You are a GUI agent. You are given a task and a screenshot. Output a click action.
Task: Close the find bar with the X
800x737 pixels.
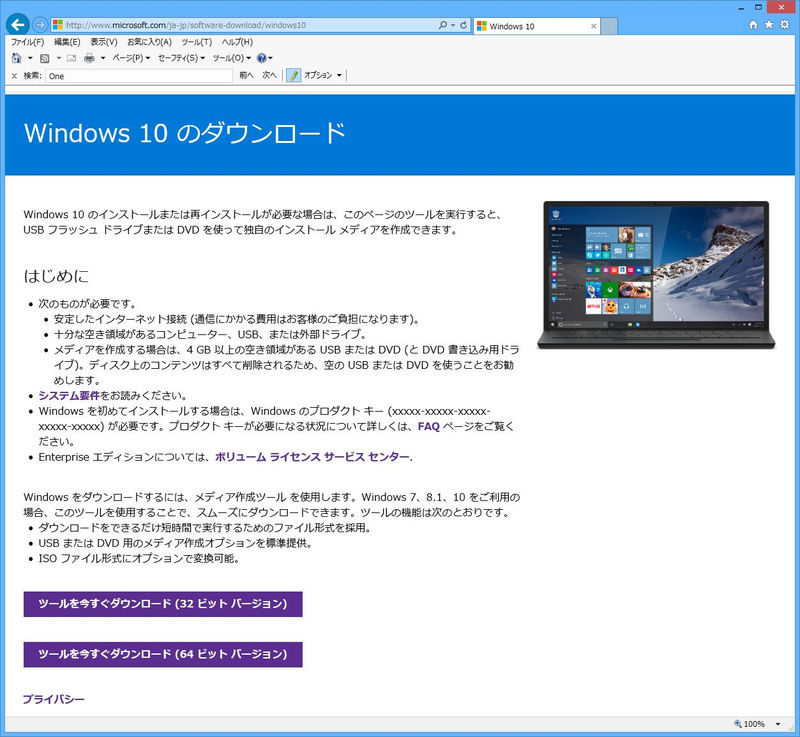(x=14, y=76)
